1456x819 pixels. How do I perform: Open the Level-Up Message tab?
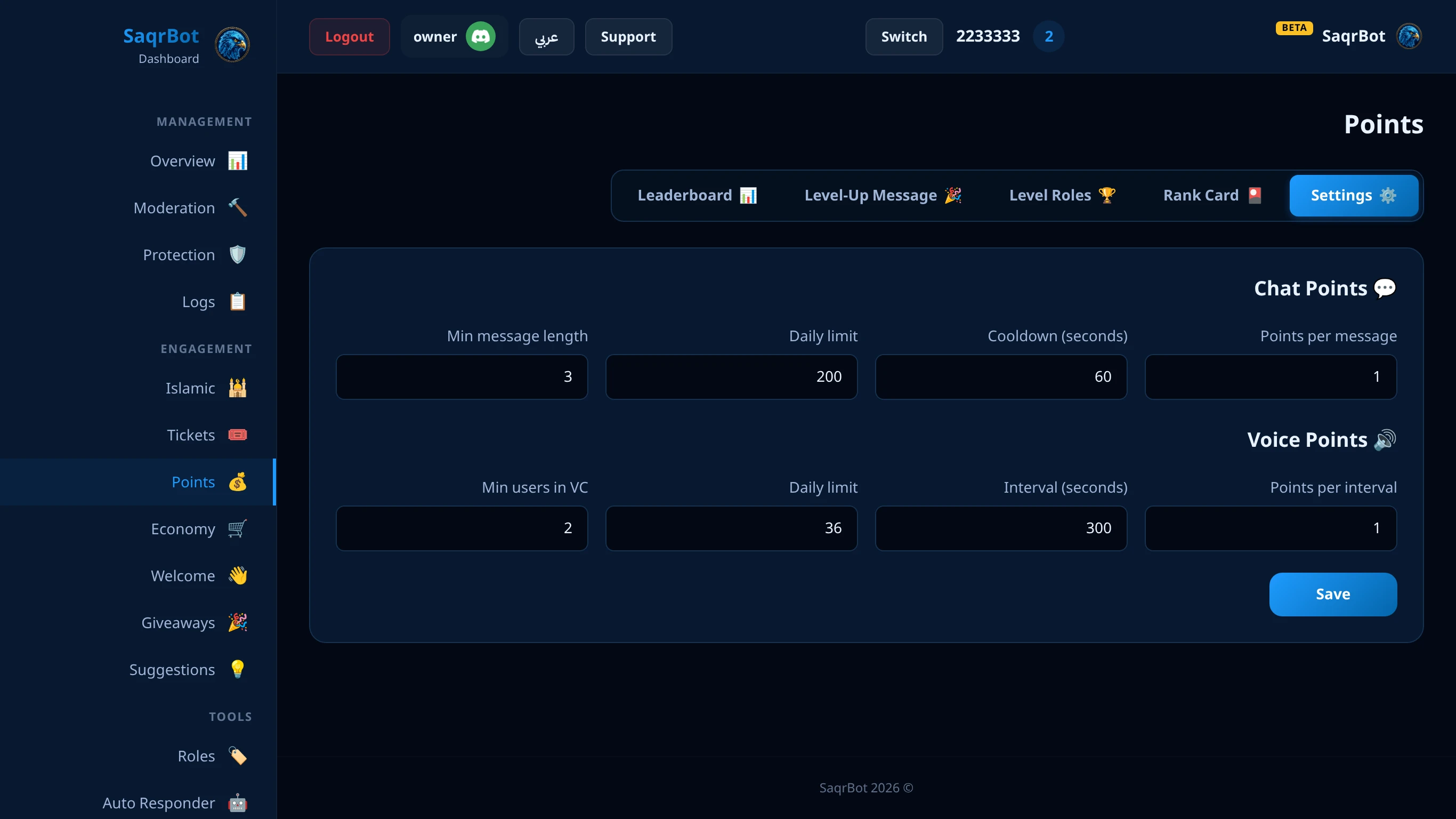pos(883,196)
